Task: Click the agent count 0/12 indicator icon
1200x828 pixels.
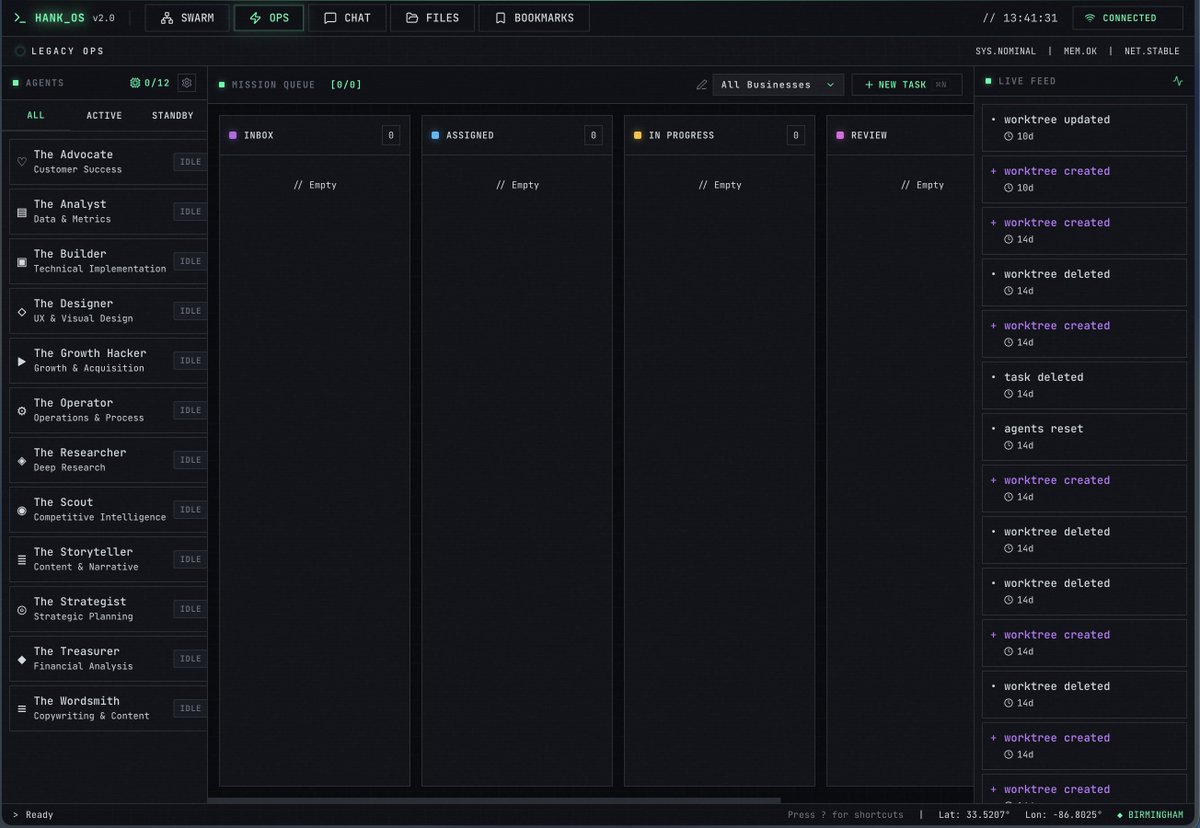Action: [x=135, y=84]
